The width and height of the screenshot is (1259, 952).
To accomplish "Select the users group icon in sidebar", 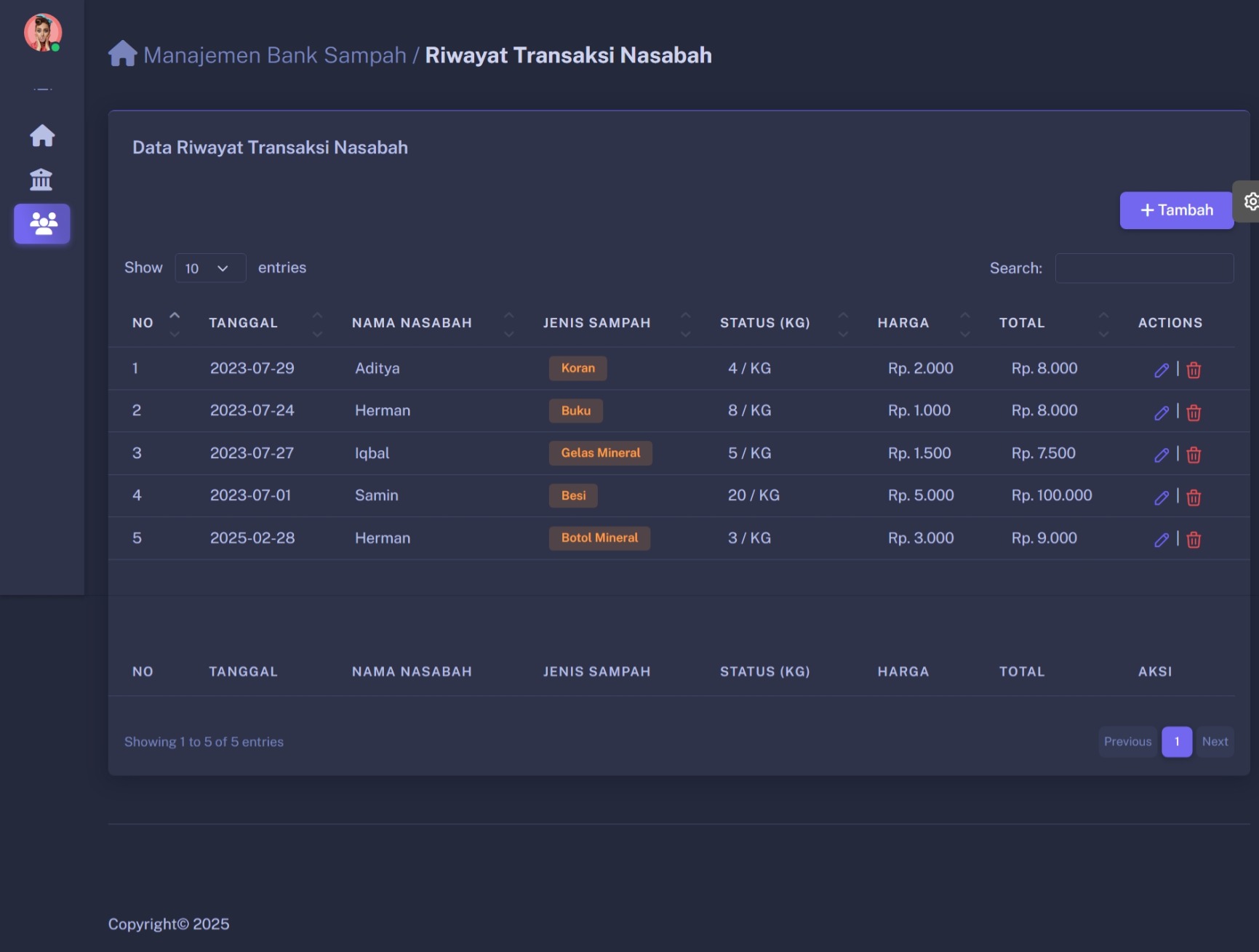I will tap(42, 223).
